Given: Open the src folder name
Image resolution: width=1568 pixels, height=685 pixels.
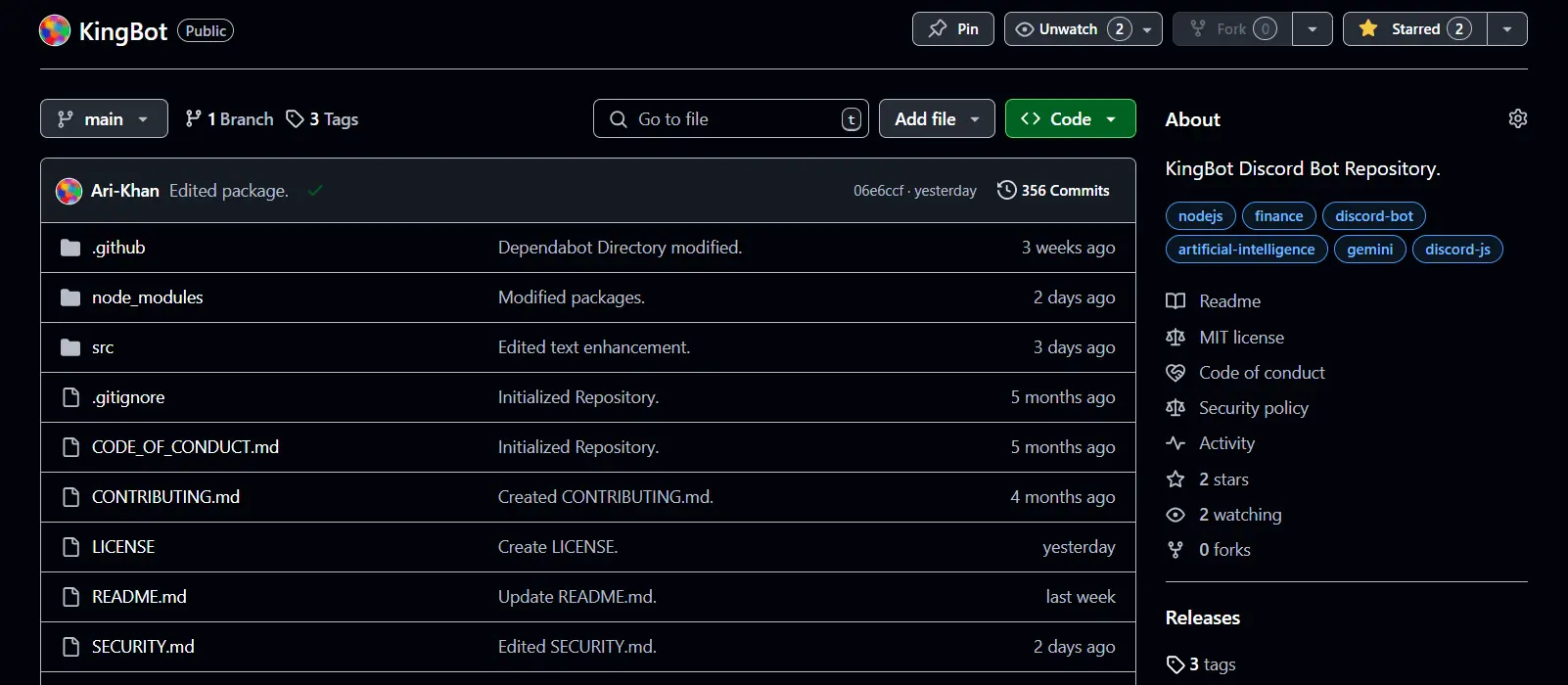Looking at the screenshot, I should click(x=103, y=347).
